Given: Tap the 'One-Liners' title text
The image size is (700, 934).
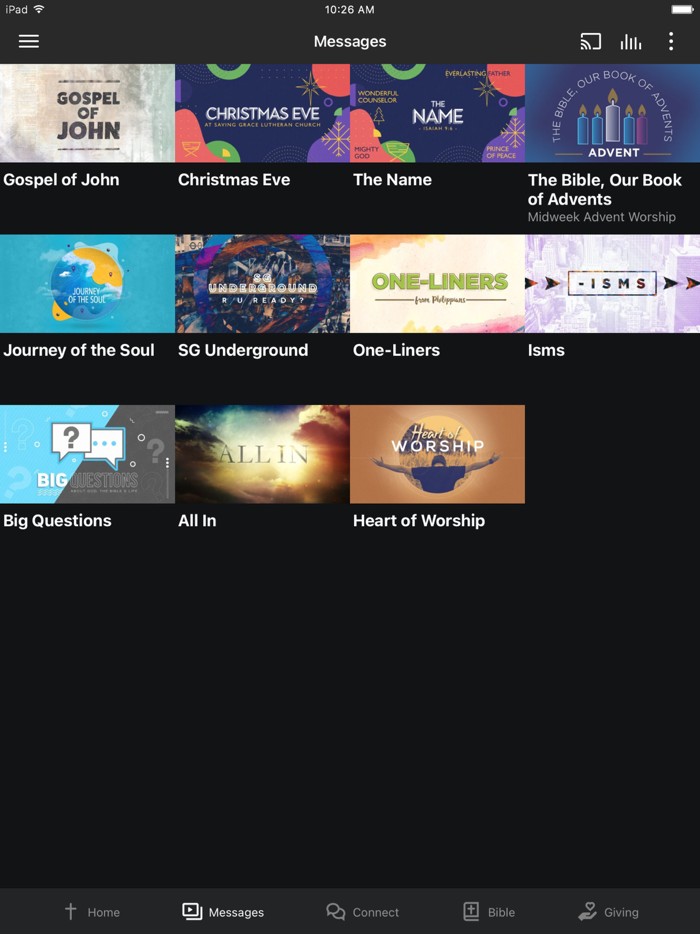Looking at the screenshot, I should pyautogui.click(x=396, y=350).
